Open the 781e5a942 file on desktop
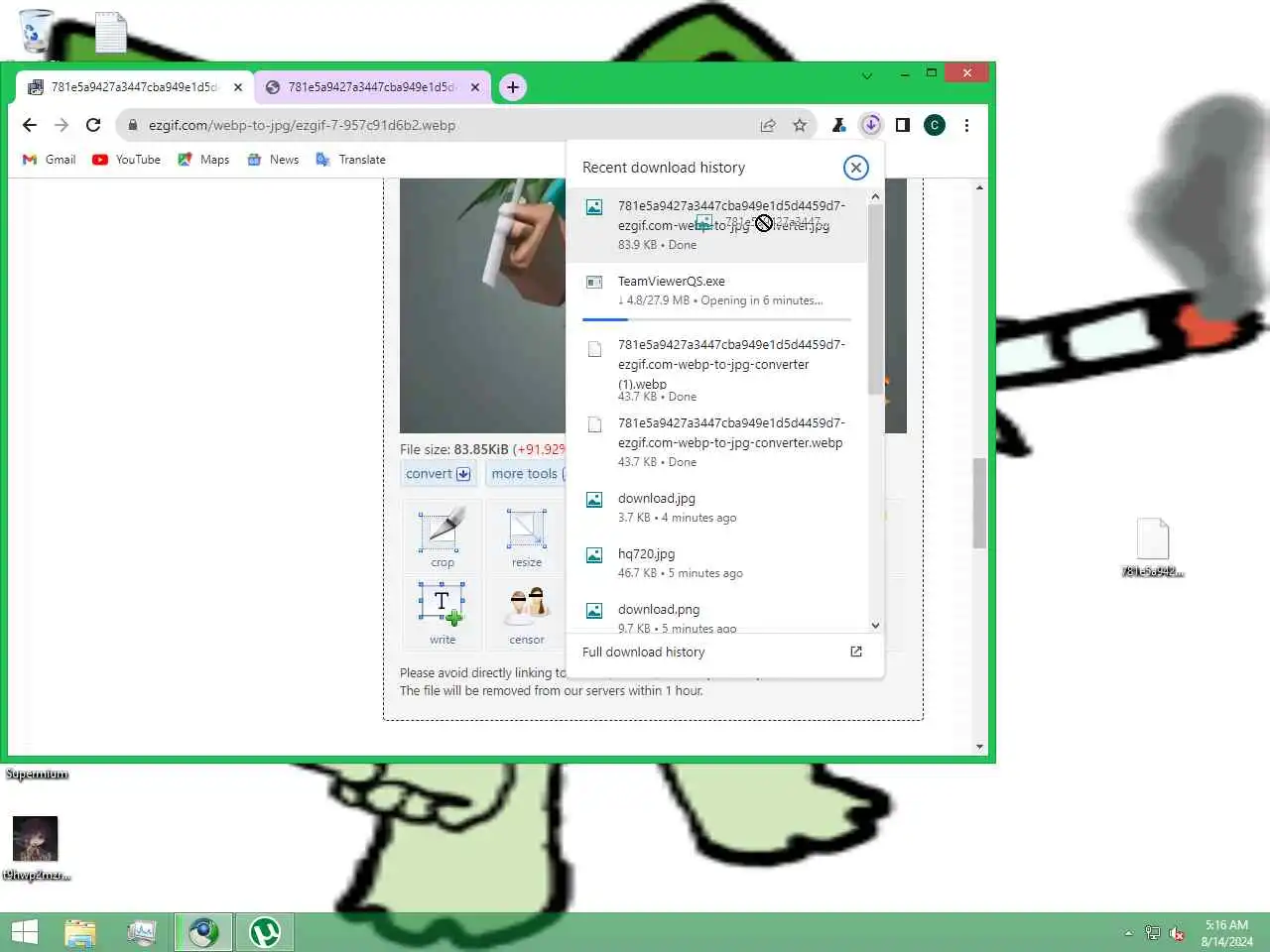Viewport: 1270px width, 952px height. (x=1153, y=547)
